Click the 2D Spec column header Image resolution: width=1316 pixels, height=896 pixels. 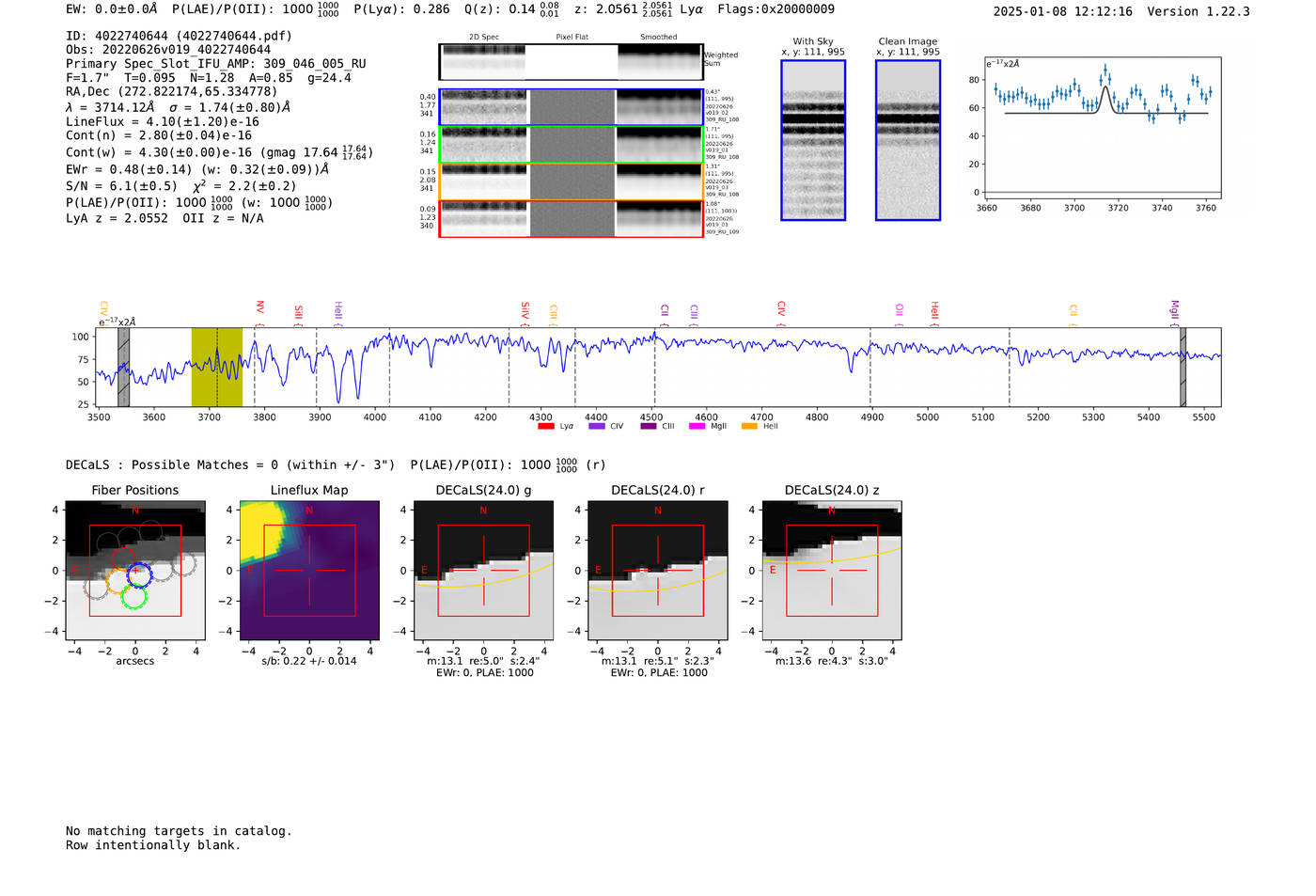click(484, 38)
